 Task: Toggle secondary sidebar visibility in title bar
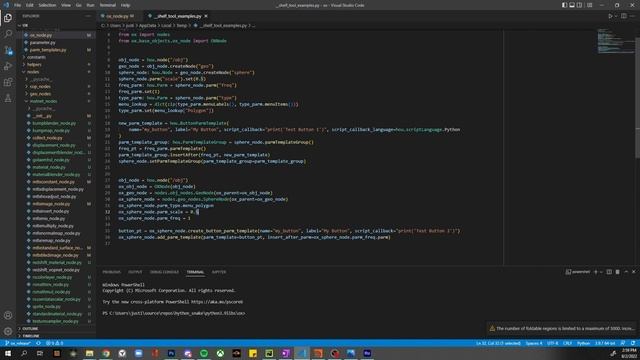(579, 5)
